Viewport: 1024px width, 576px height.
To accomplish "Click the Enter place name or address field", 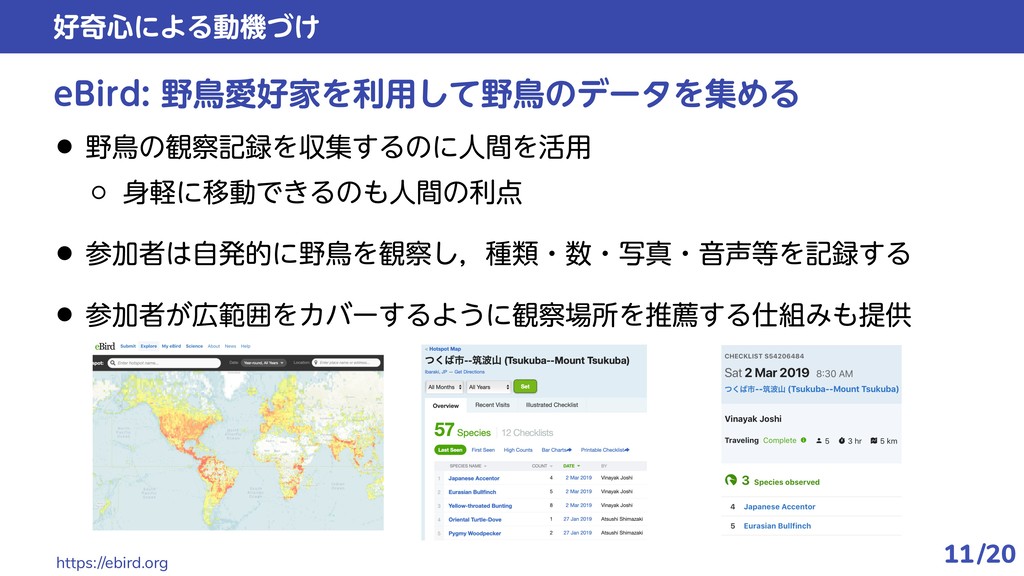I will (346, 362).
